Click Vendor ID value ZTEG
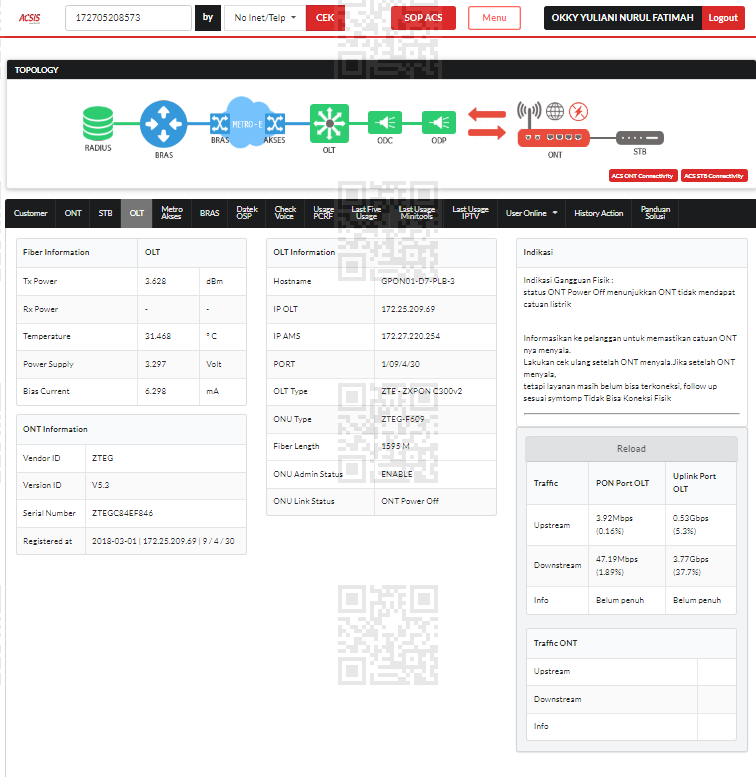The width and height of the screenshot is (756, 777). (x=103, y=458)
